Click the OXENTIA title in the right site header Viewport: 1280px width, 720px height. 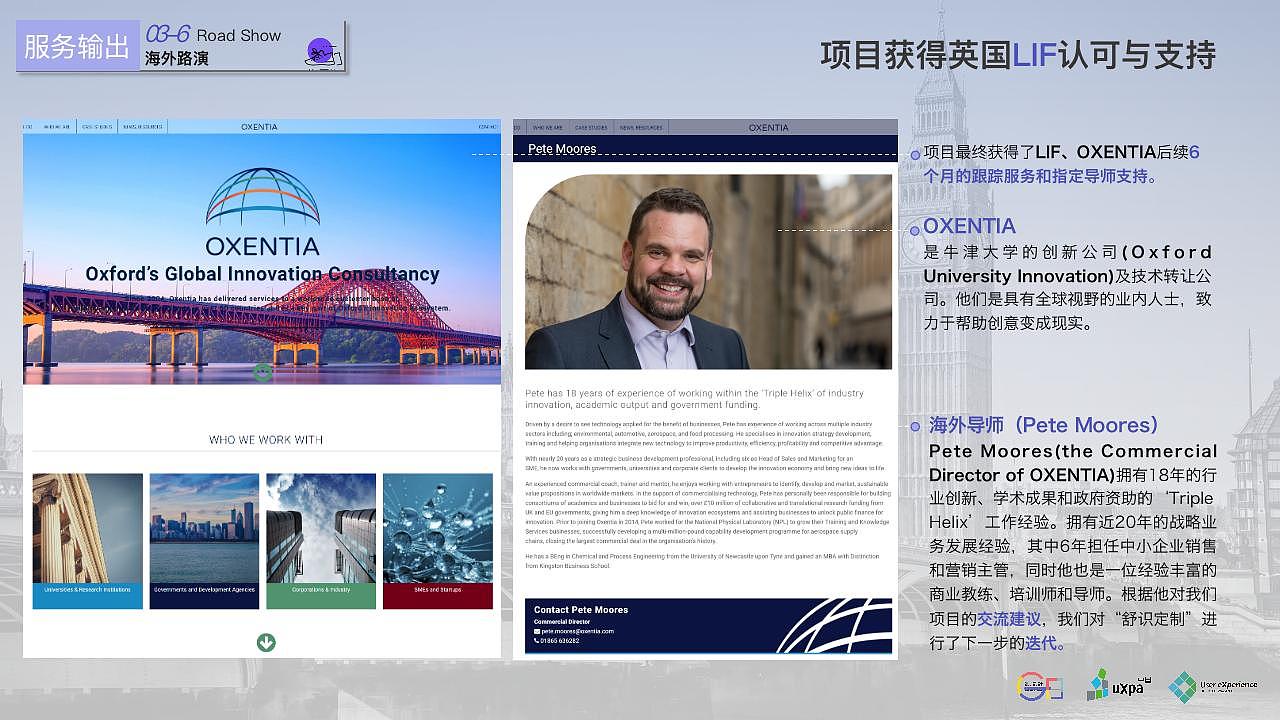768,128
